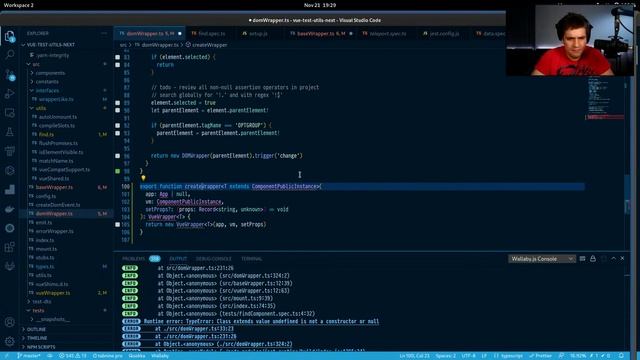The height and width of the screenshot is (360, 640).
Task: Click green Wallaby marker on line 98
Action: tap(118, 171)
